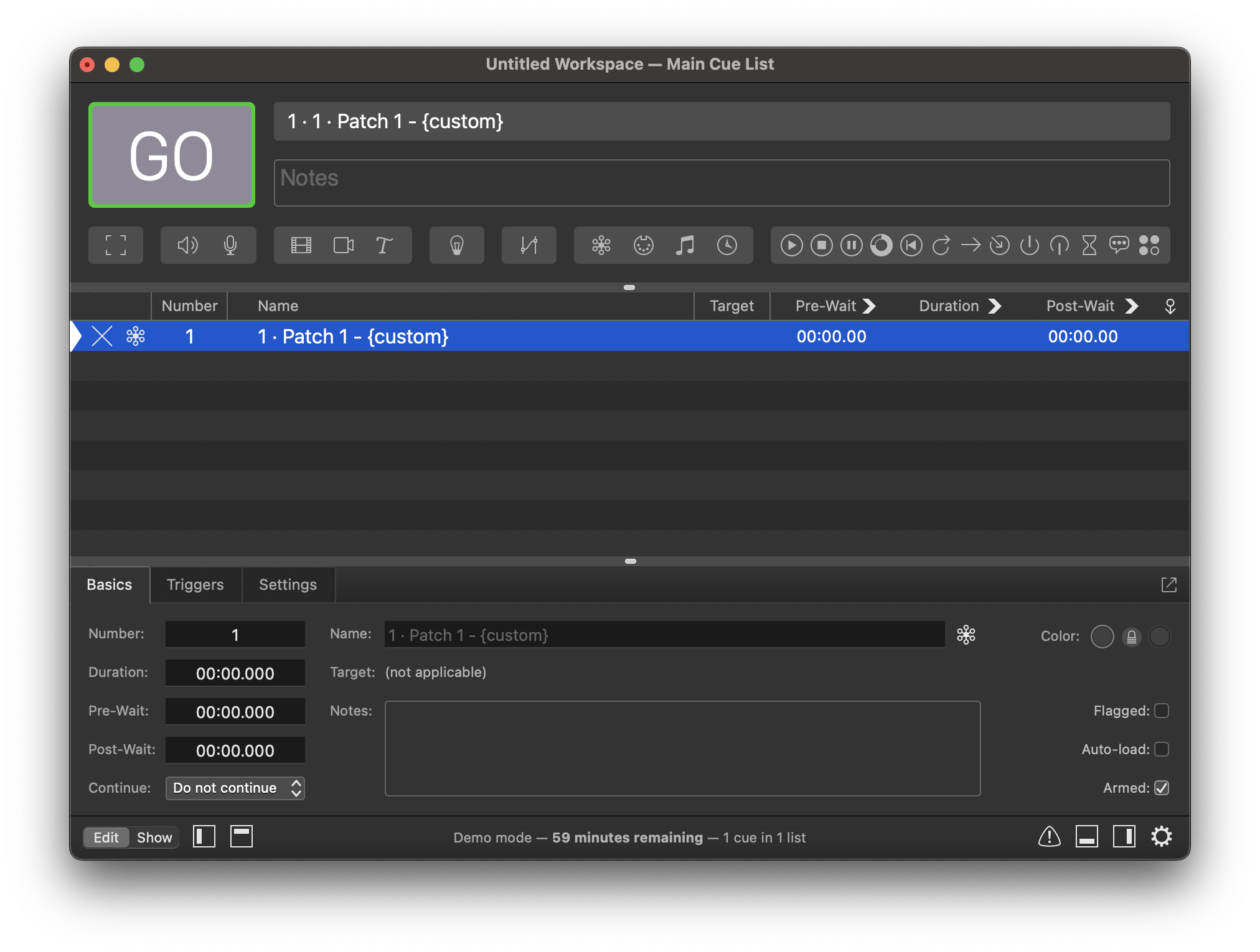Uncheck the Armed checkbox
Image resolution: width=1260 pixels, height=952 pixels.
(x=1161, y=788)
